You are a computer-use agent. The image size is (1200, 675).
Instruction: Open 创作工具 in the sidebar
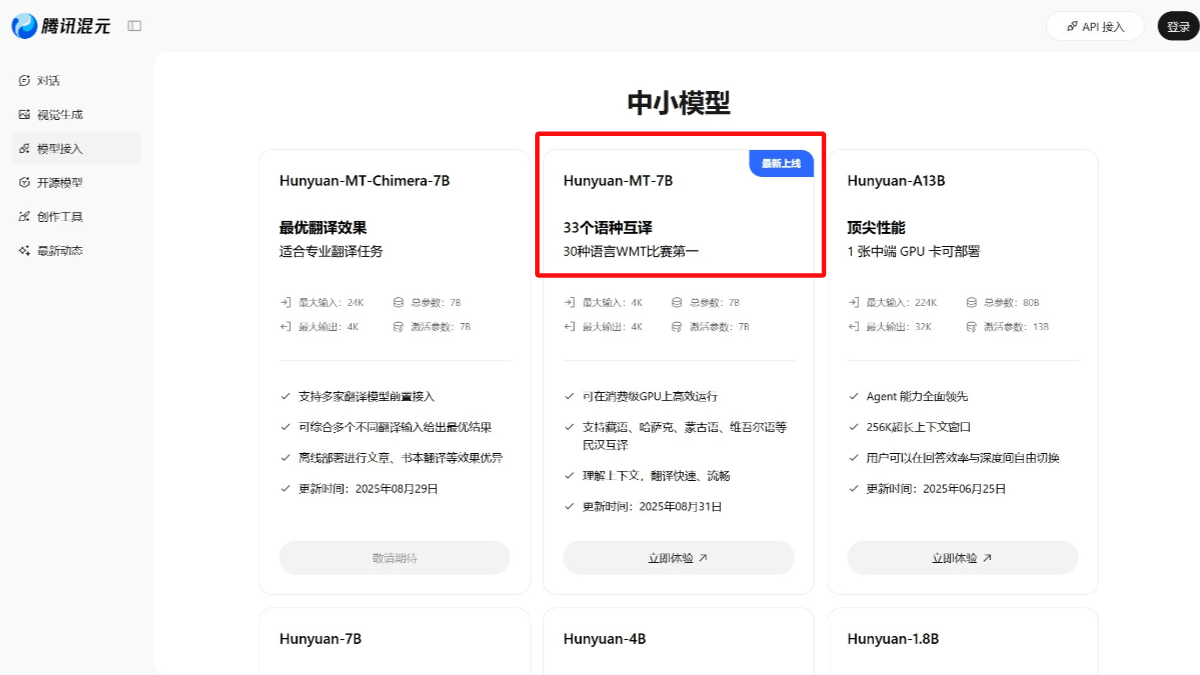(76, 216)
